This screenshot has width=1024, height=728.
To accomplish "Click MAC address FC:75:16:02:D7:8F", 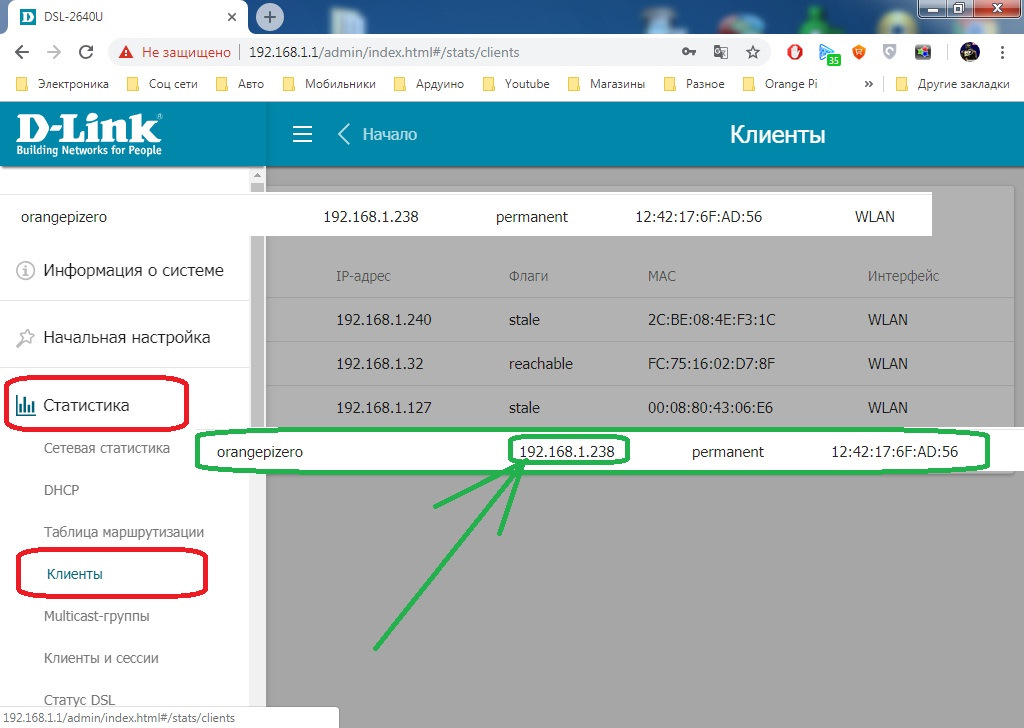I will [711, 364].
